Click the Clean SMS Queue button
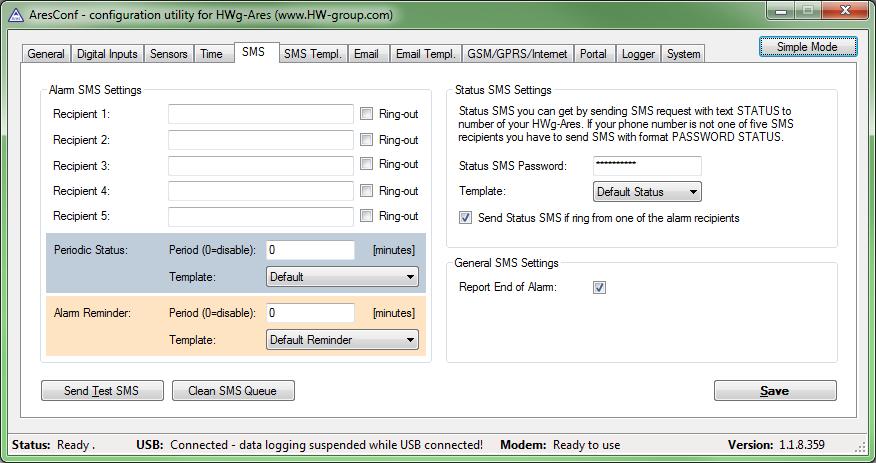The height and width of the screenshot is (463, 876). point(233,390)
